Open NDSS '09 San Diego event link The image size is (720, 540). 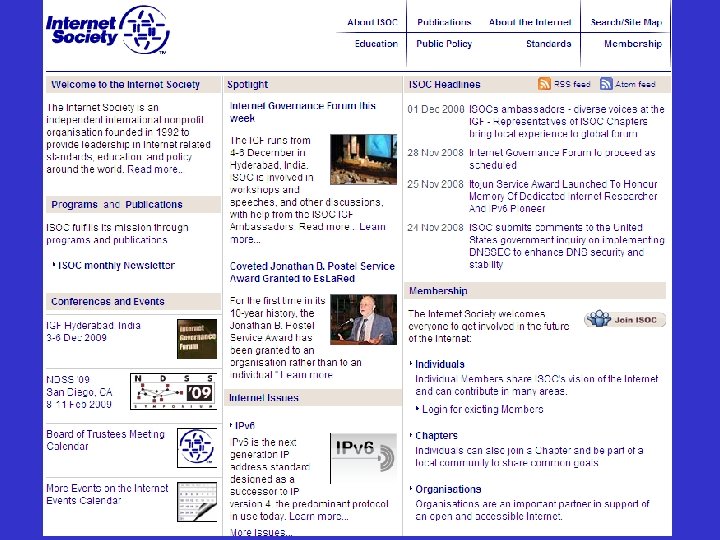(79, 392)
